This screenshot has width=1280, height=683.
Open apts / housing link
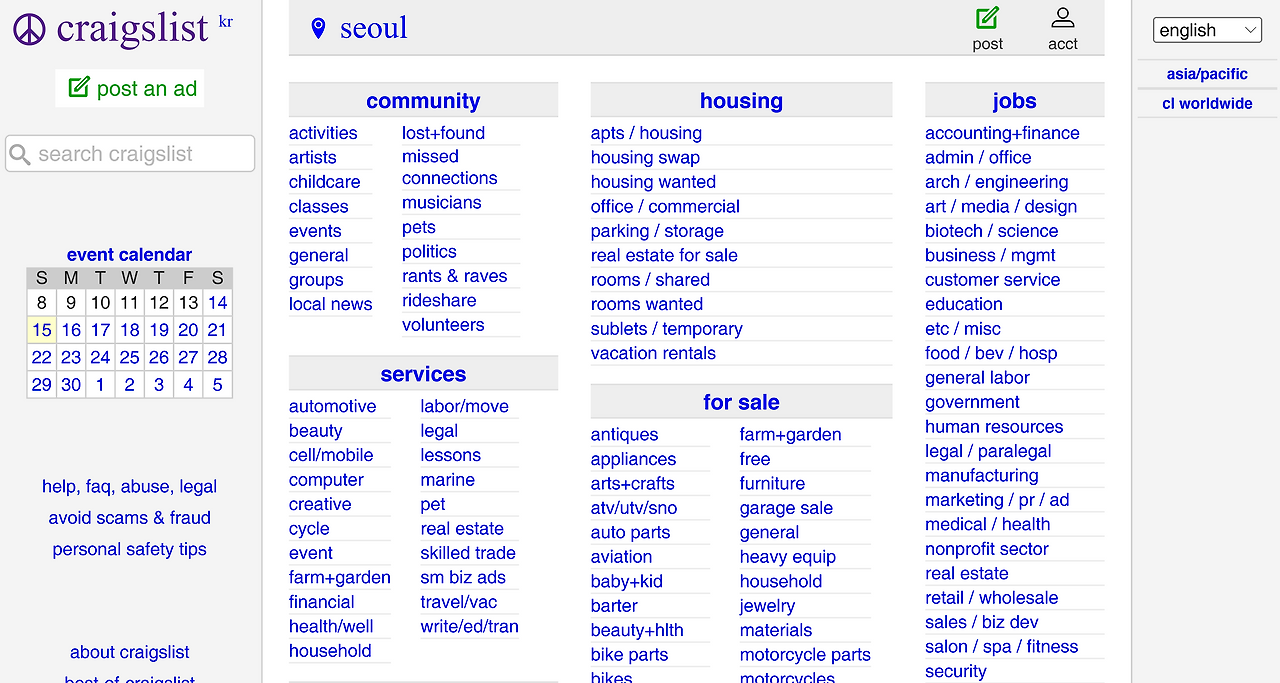coord(646,133)
